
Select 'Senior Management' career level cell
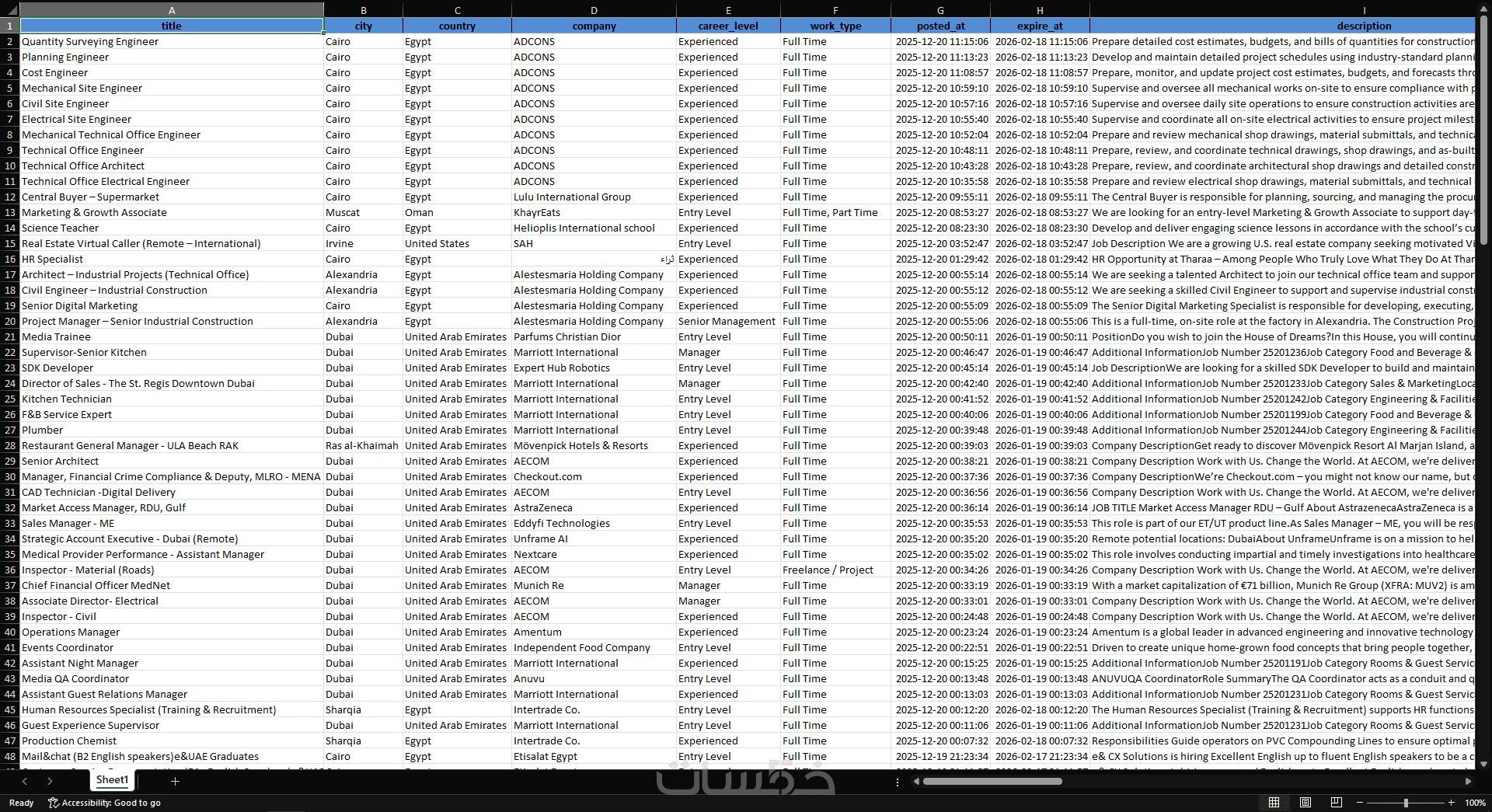tap(728, 321)
